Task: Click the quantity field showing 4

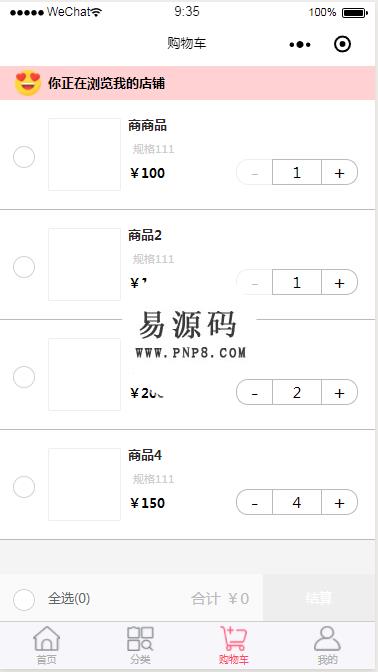Action: (297, 502)
